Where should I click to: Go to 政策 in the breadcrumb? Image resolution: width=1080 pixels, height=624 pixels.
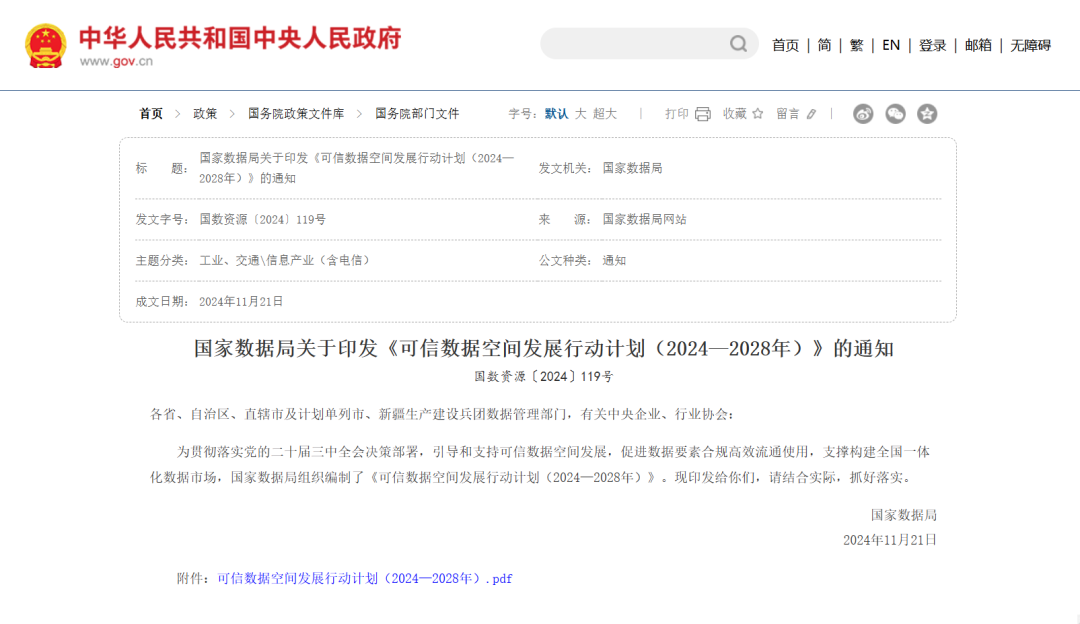click(205, 114)
